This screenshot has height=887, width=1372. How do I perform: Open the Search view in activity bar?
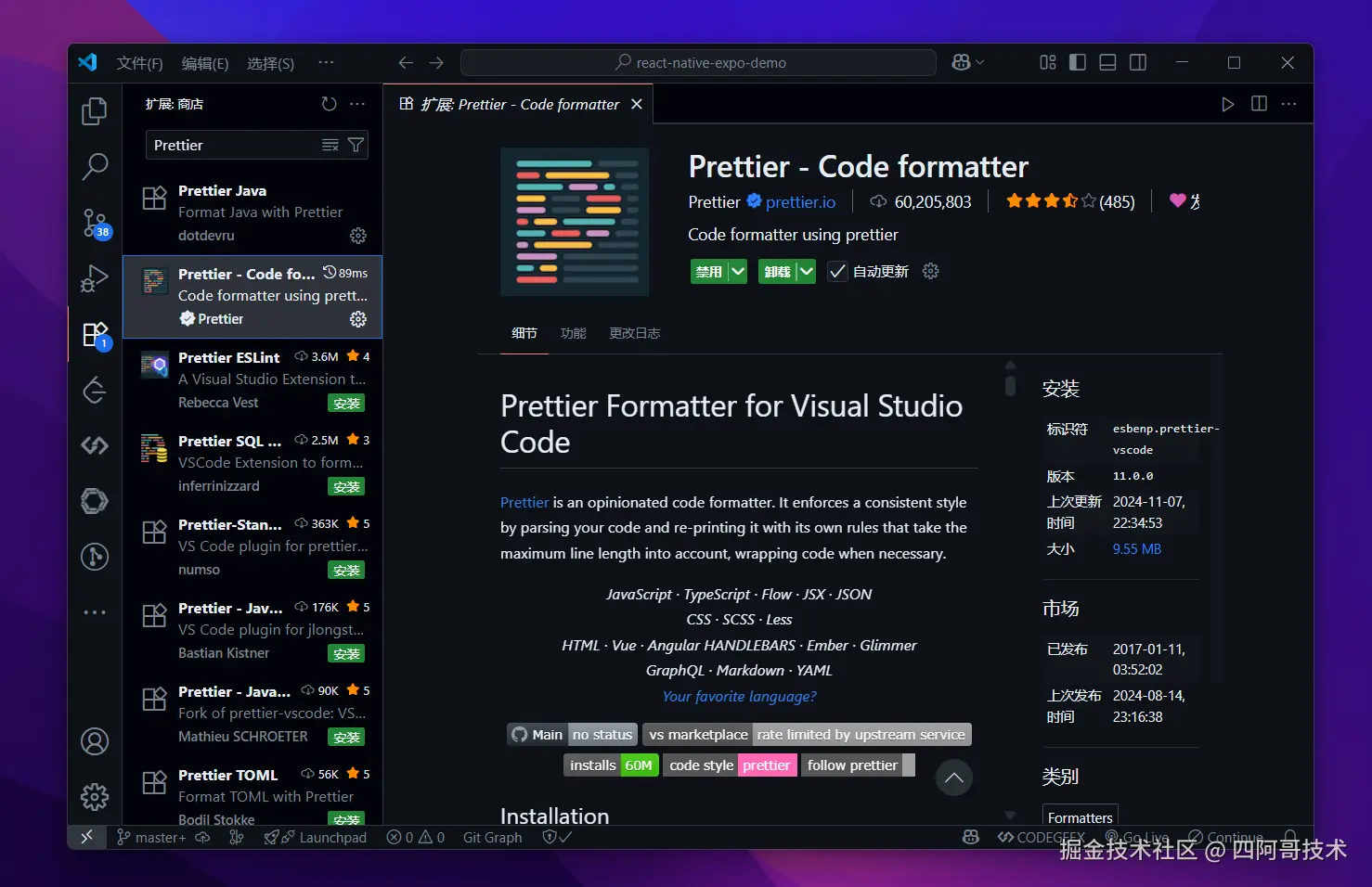95,167
